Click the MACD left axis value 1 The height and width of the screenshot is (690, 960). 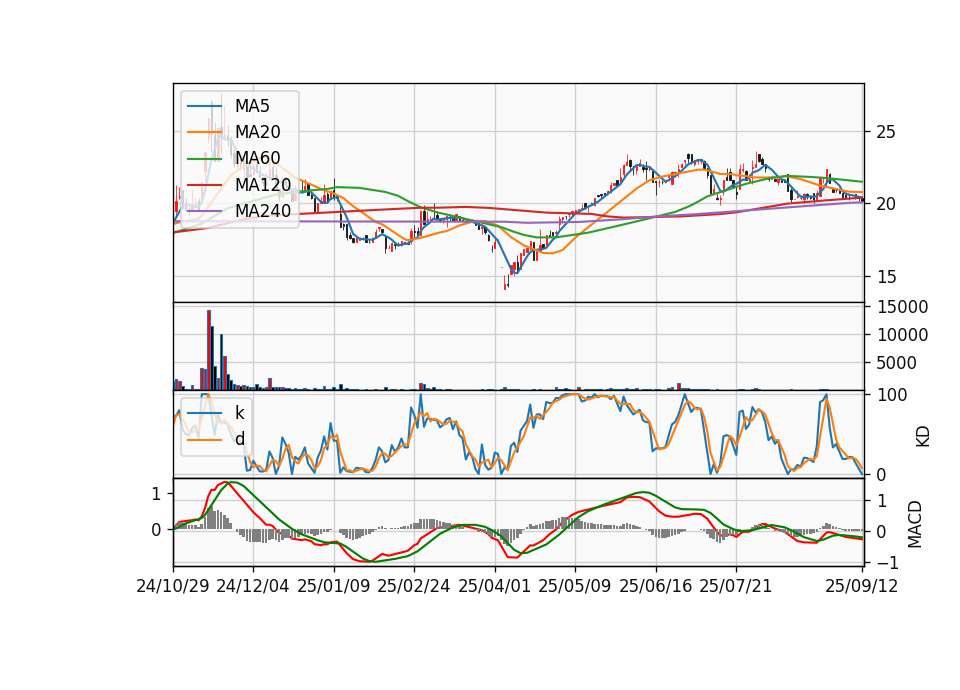tap(156, 493)
